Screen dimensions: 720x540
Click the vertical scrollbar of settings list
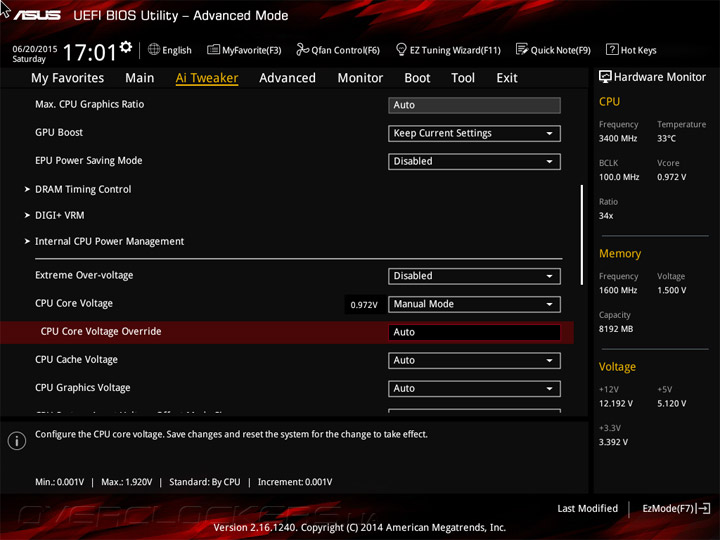click(582, 234)
